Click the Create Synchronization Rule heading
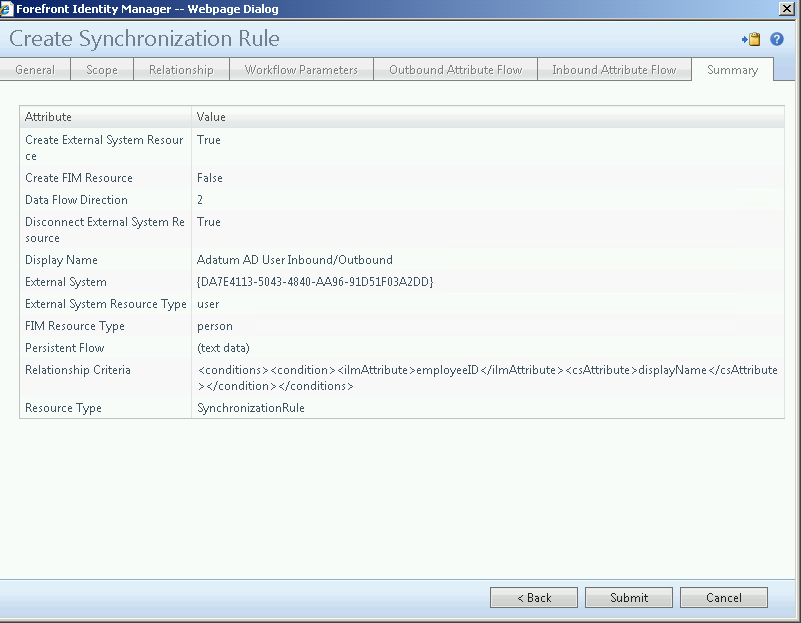The image size is (801, 623). pyautogui.click(x=145, y=39)
